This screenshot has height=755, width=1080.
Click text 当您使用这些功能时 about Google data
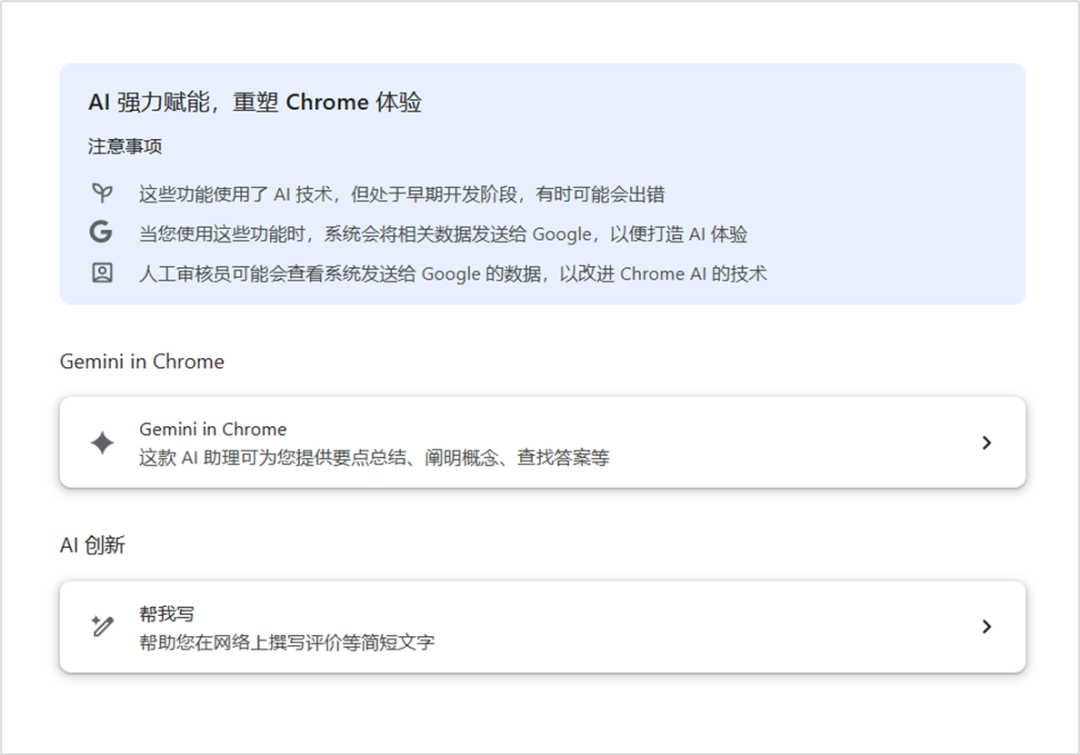(443, 234)
